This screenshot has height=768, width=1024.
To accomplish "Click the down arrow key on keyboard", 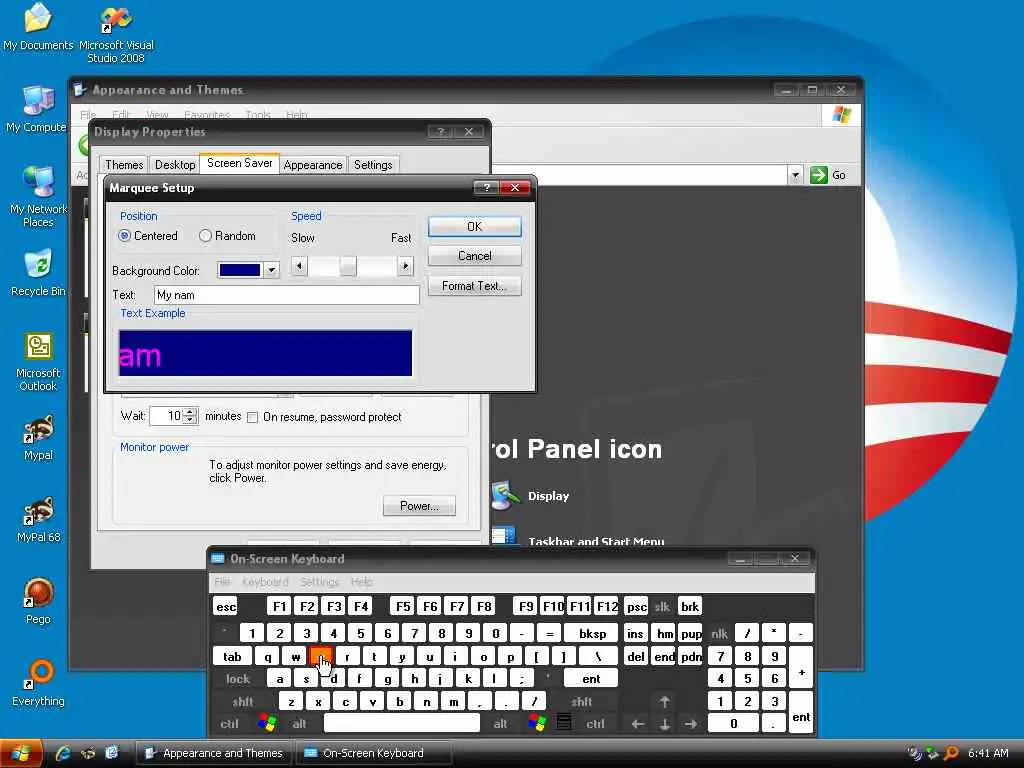I will click(x=664, y=724).
